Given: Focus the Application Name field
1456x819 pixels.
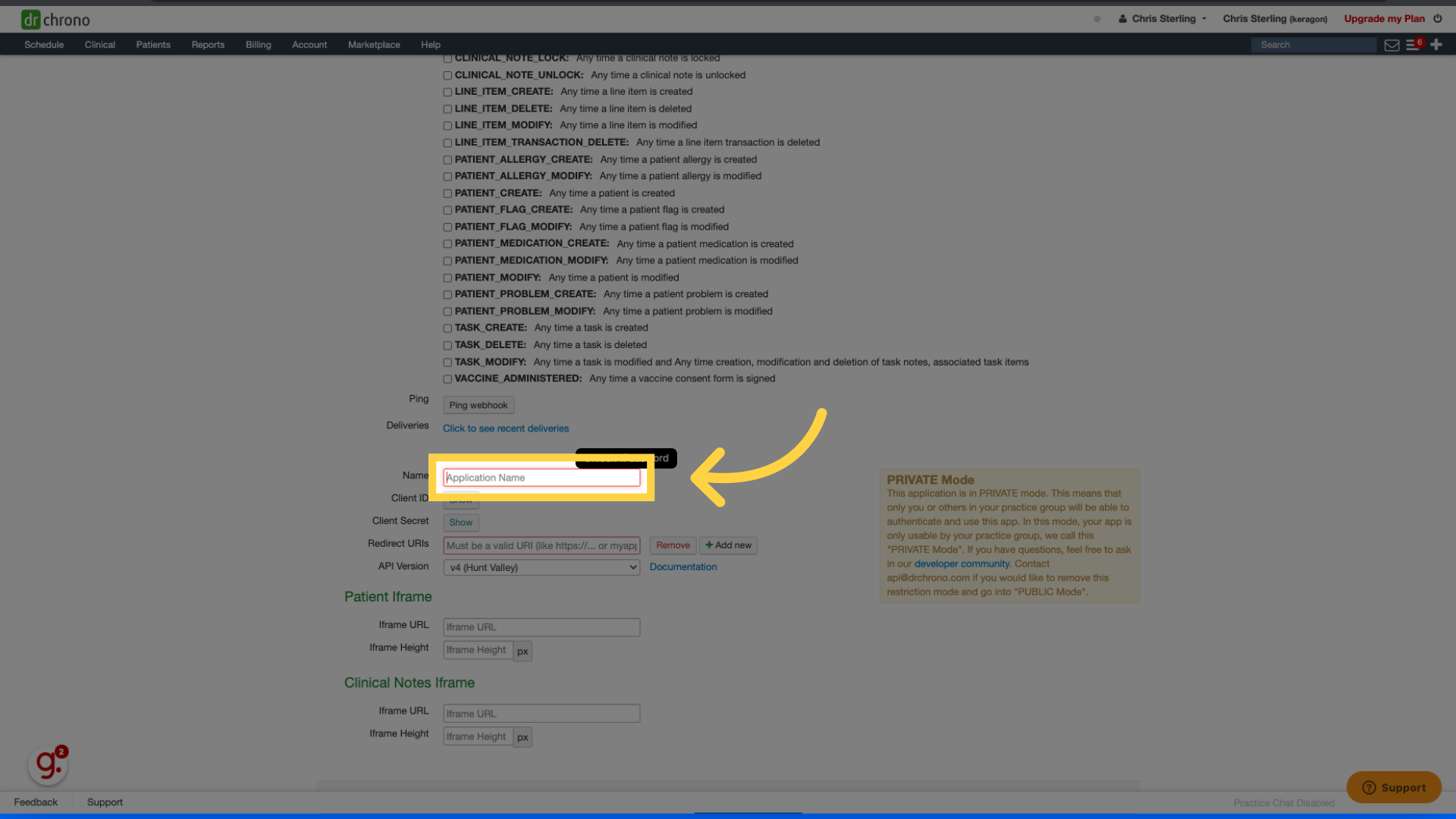Looking at the screenshot, I should point(541,478).
